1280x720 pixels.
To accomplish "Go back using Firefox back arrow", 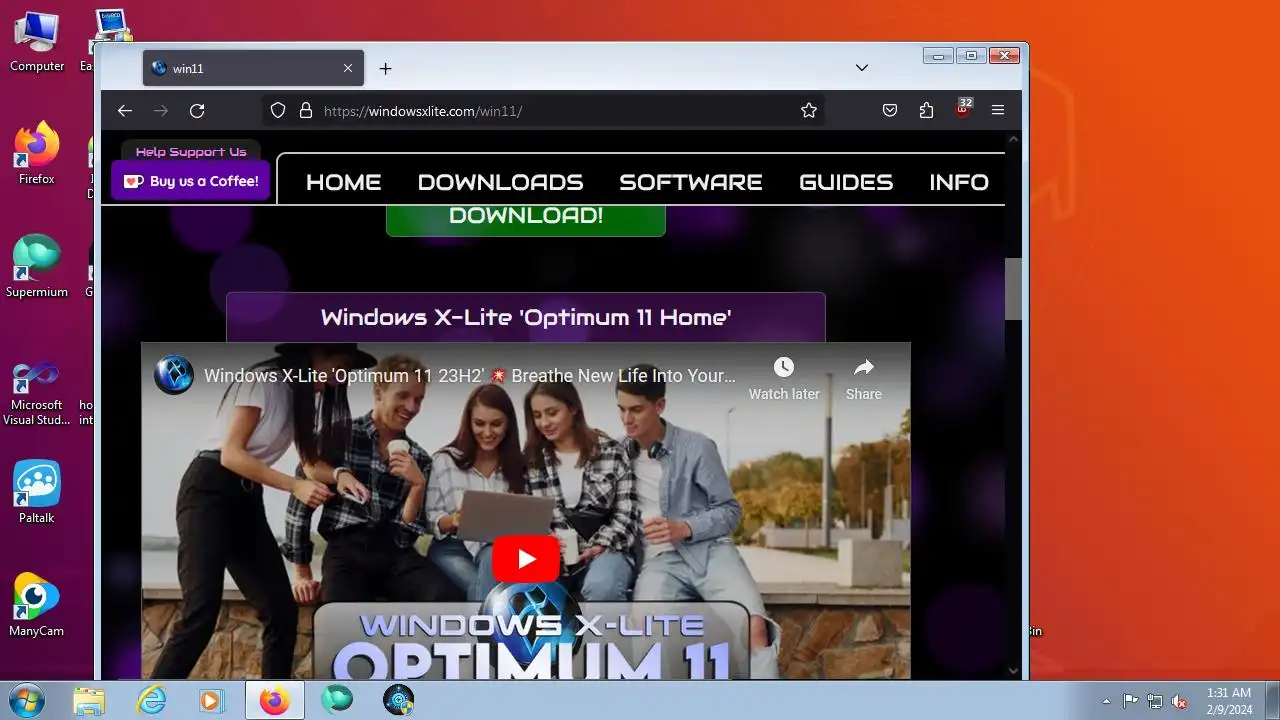I will 125,111.
